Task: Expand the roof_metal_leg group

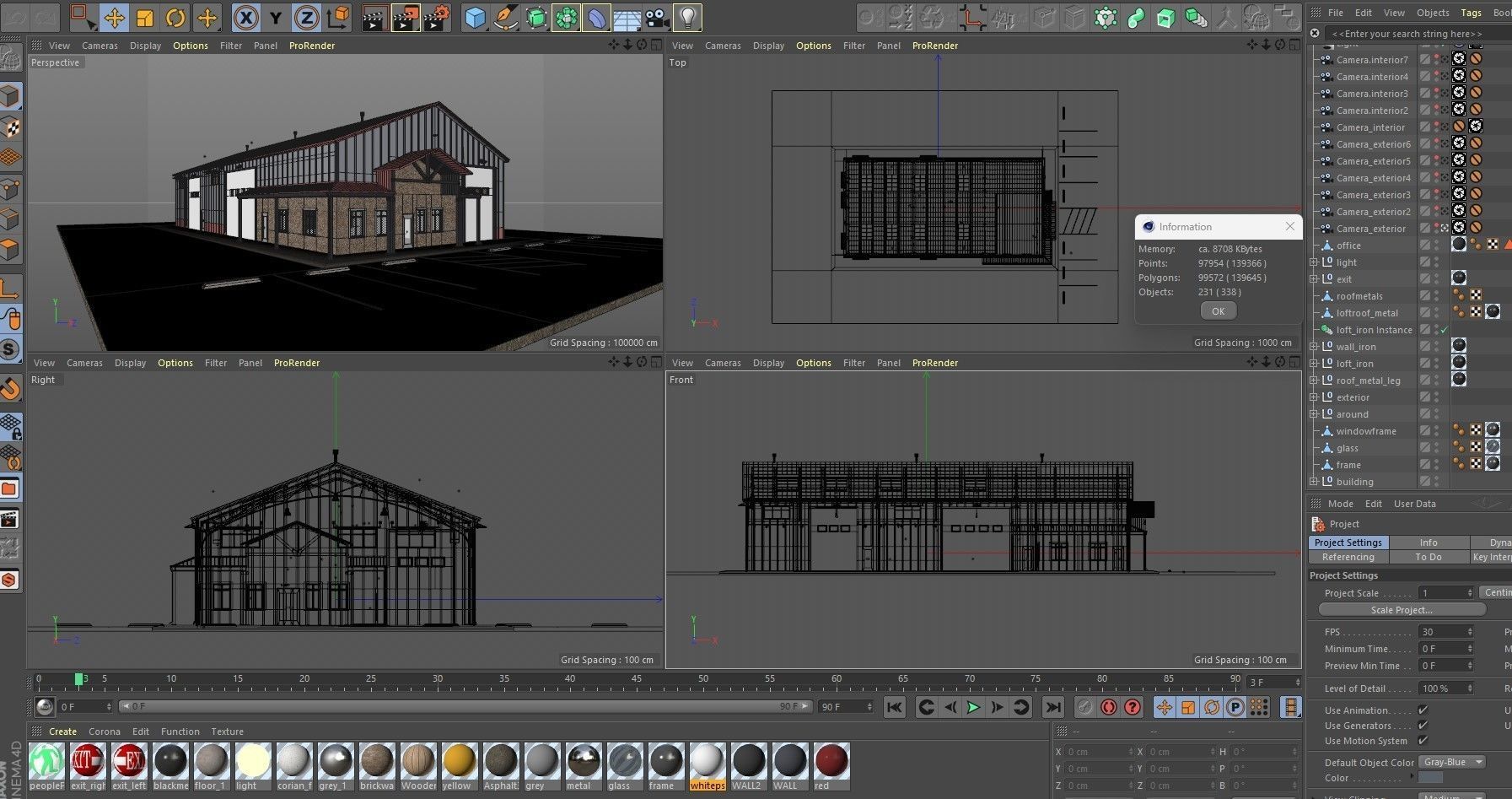Action: 1314,381
